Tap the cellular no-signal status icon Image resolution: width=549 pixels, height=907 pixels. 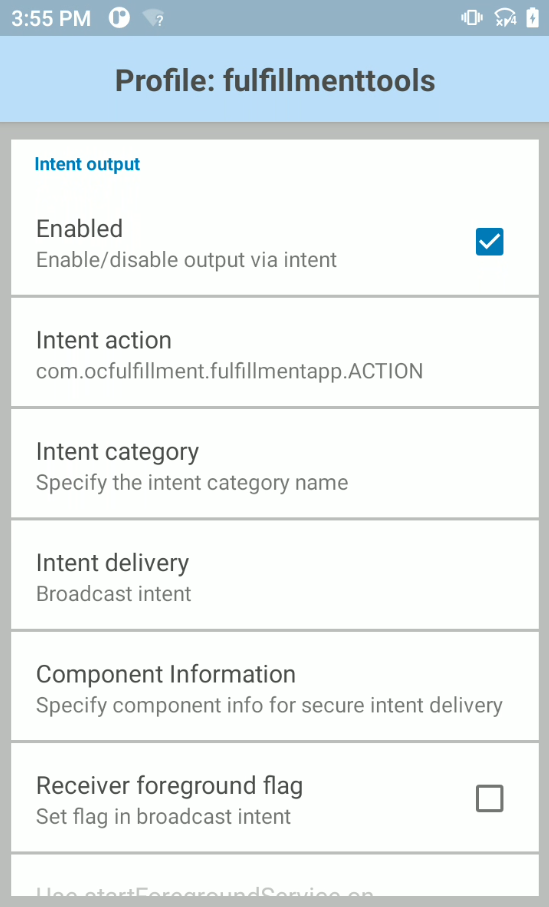(504, 18)
